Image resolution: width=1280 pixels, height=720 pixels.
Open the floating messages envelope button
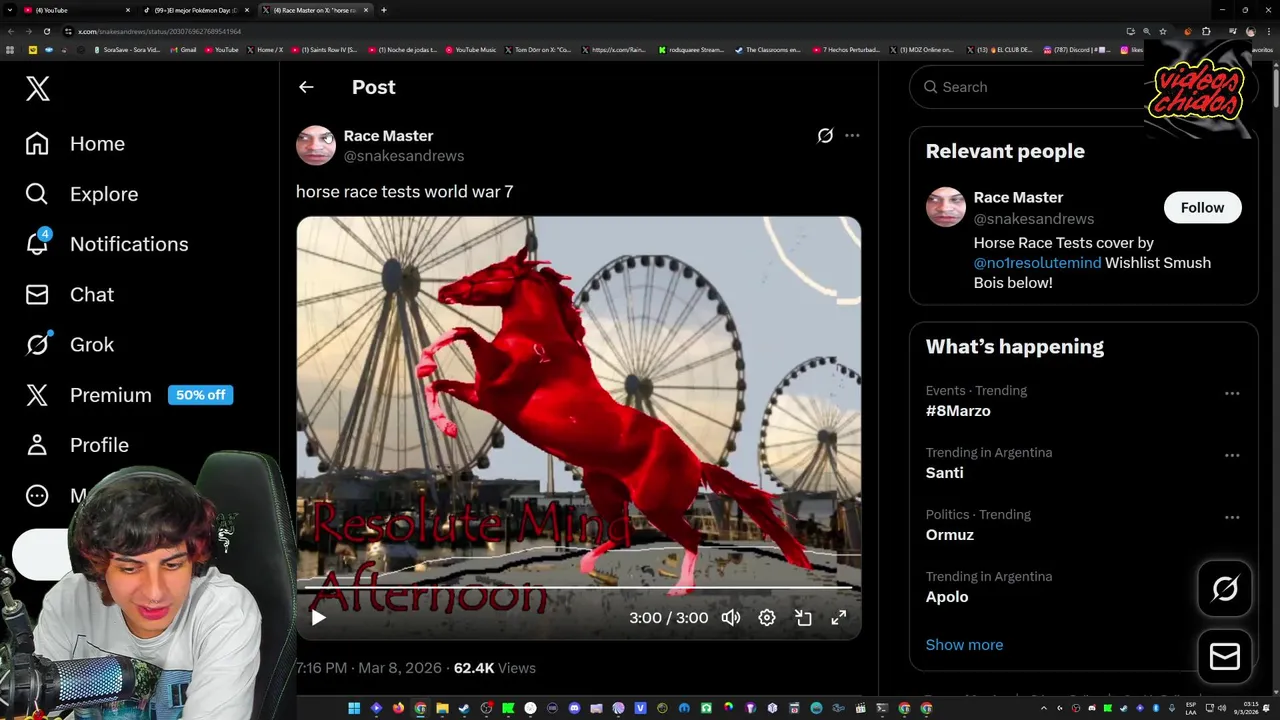point(1225,656)
